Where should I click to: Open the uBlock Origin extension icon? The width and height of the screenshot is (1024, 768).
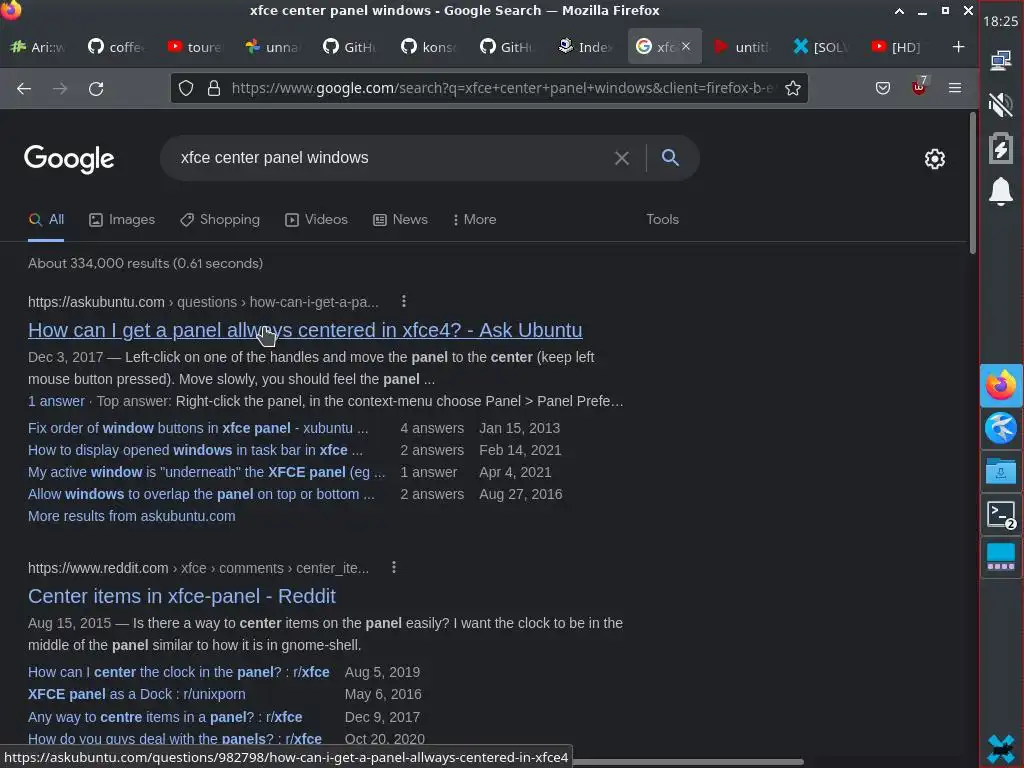(919, 87)
